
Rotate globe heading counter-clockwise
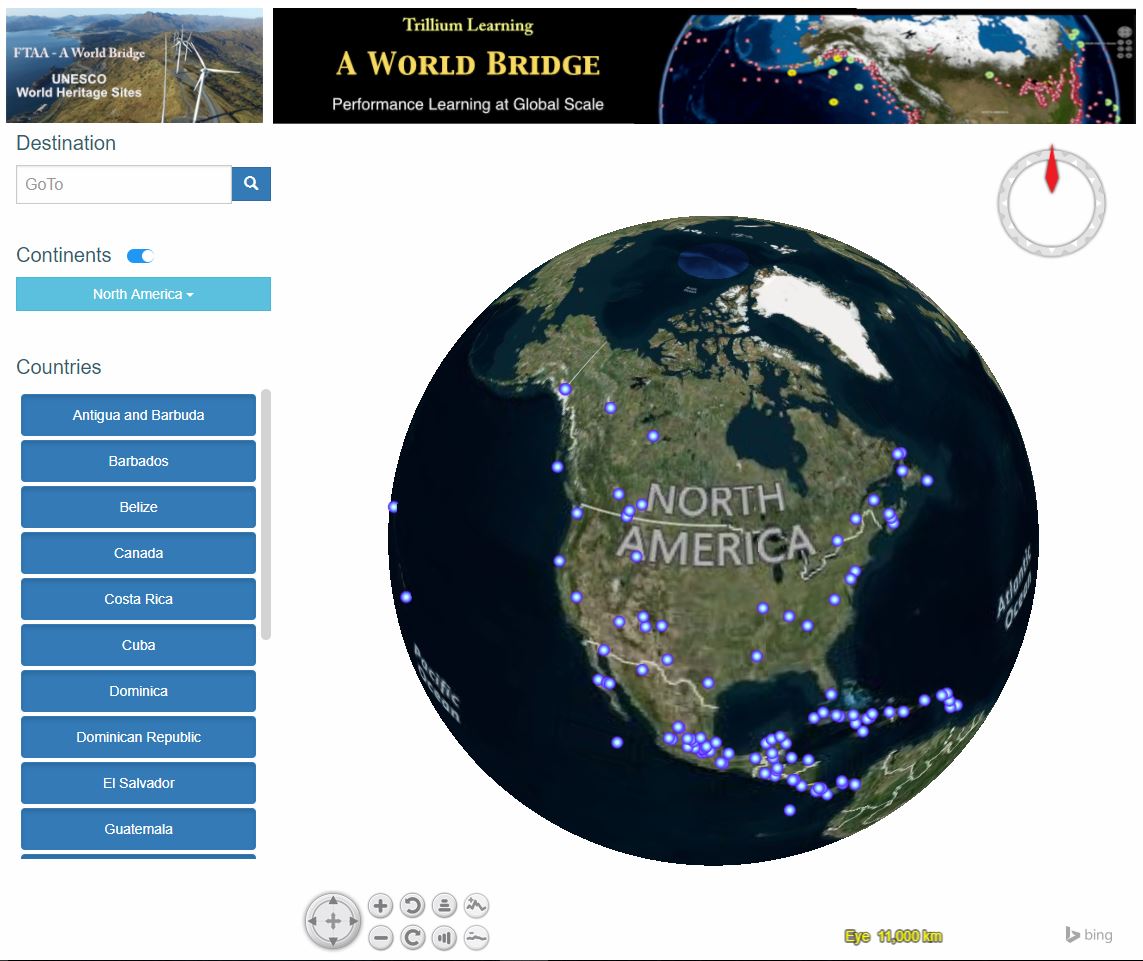[x=412, y=906]
